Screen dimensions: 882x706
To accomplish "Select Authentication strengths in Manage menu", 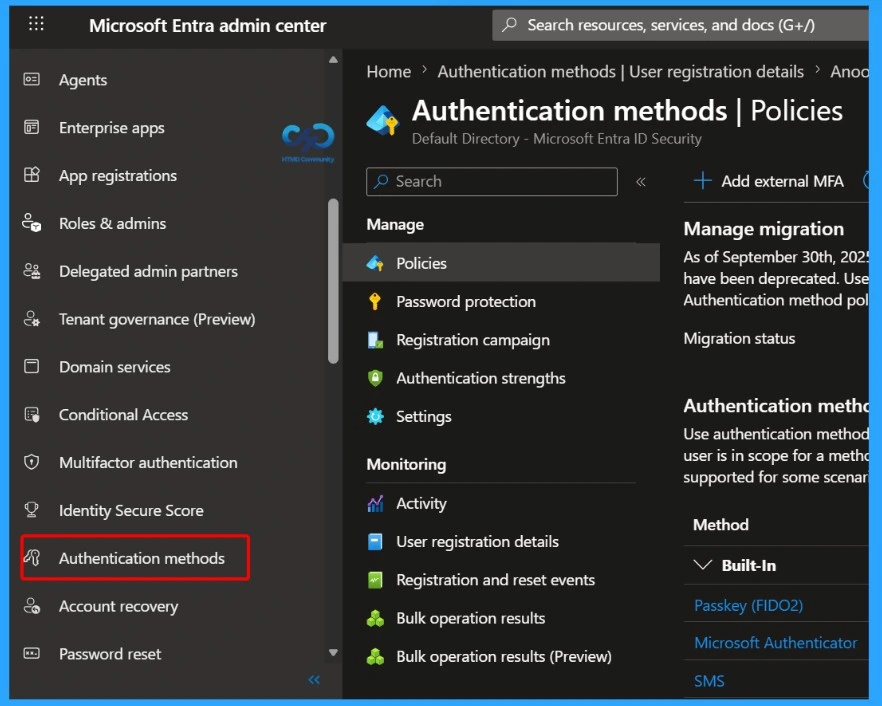I will pyautogui.click(x=481, y=378).
